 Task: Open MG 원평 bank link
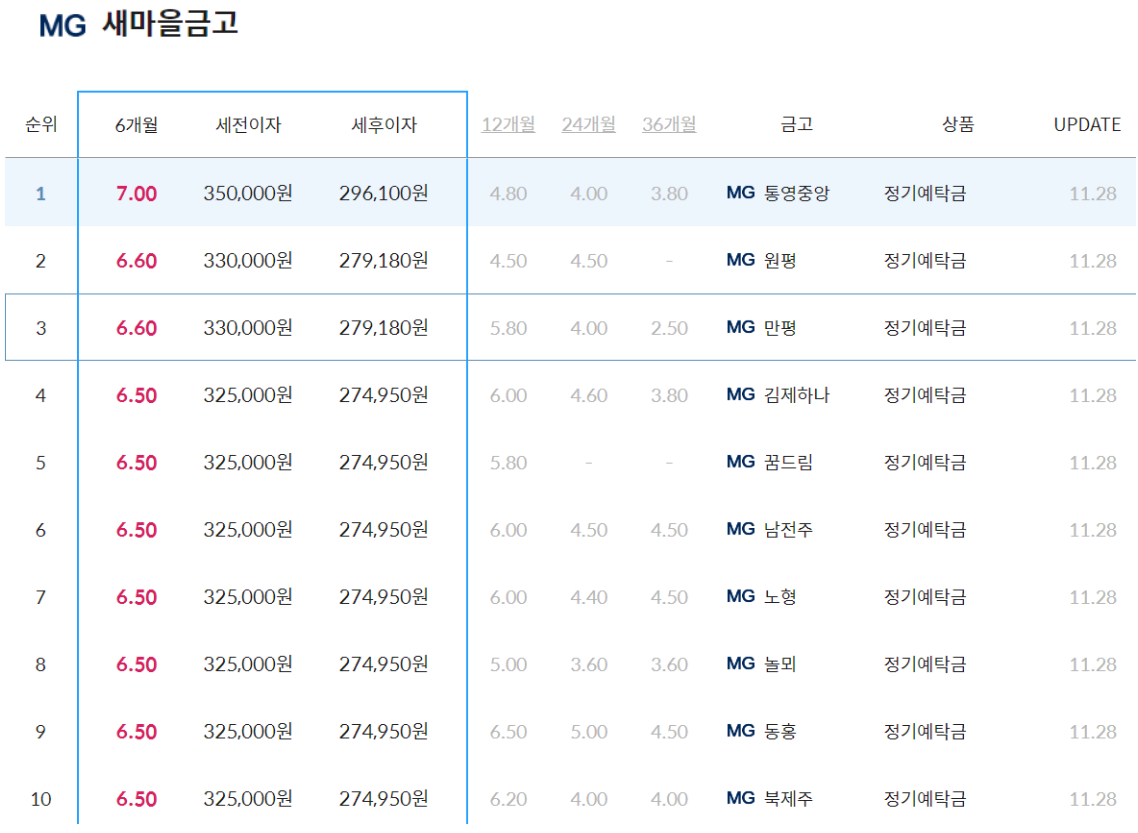tap(761, 260)
